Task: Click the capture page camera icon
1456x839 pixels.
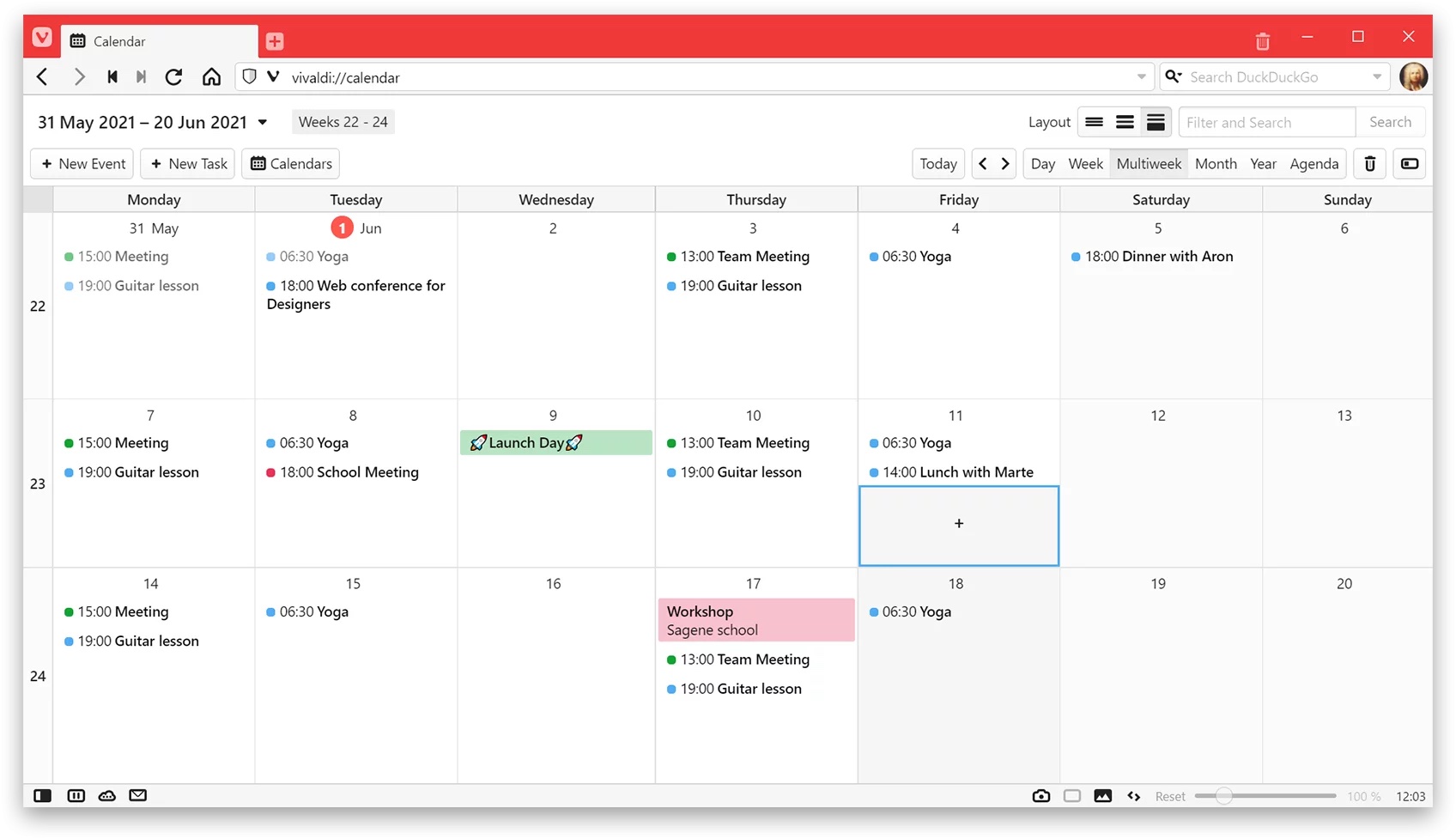Action: tap(1040, 796)
